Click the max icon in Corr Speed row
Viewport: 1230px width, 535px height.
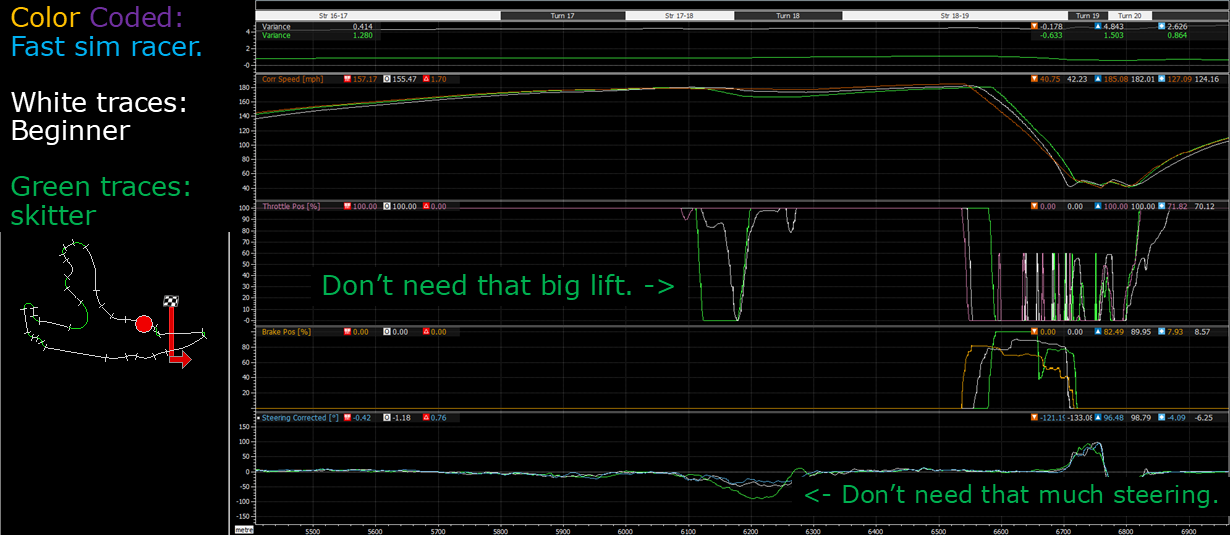pyautogui.click(x=1099, y=78)
